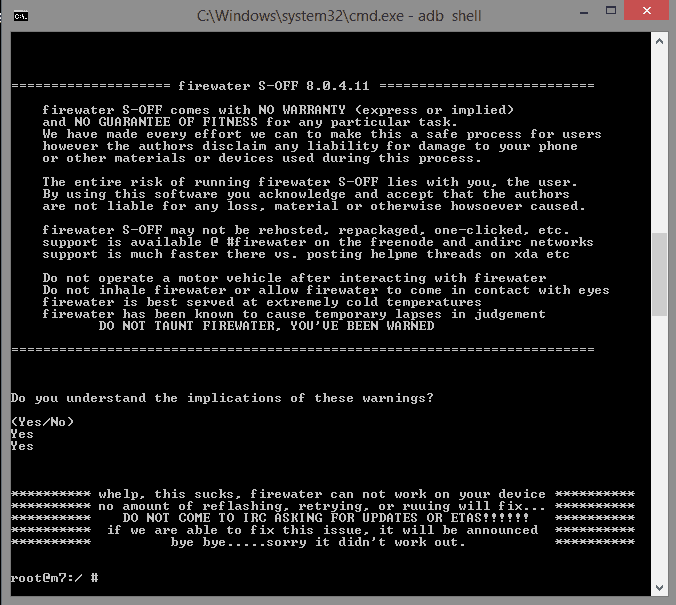Click 'temporary lapses in judgement' line
Screen dimensions: 676x605
coord(294,314)
